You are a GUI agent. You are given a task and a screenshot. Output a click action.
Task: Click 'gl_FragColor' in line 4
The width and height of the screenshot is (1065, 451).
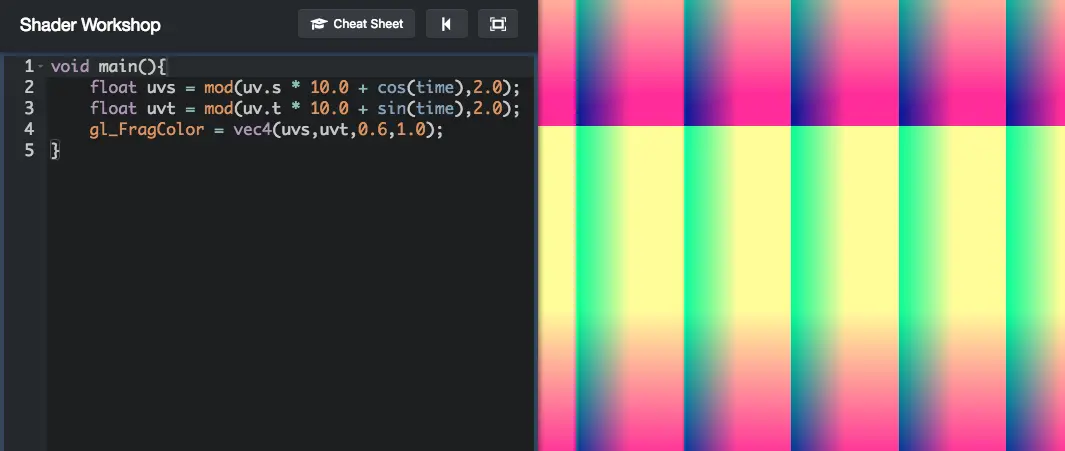147,130
